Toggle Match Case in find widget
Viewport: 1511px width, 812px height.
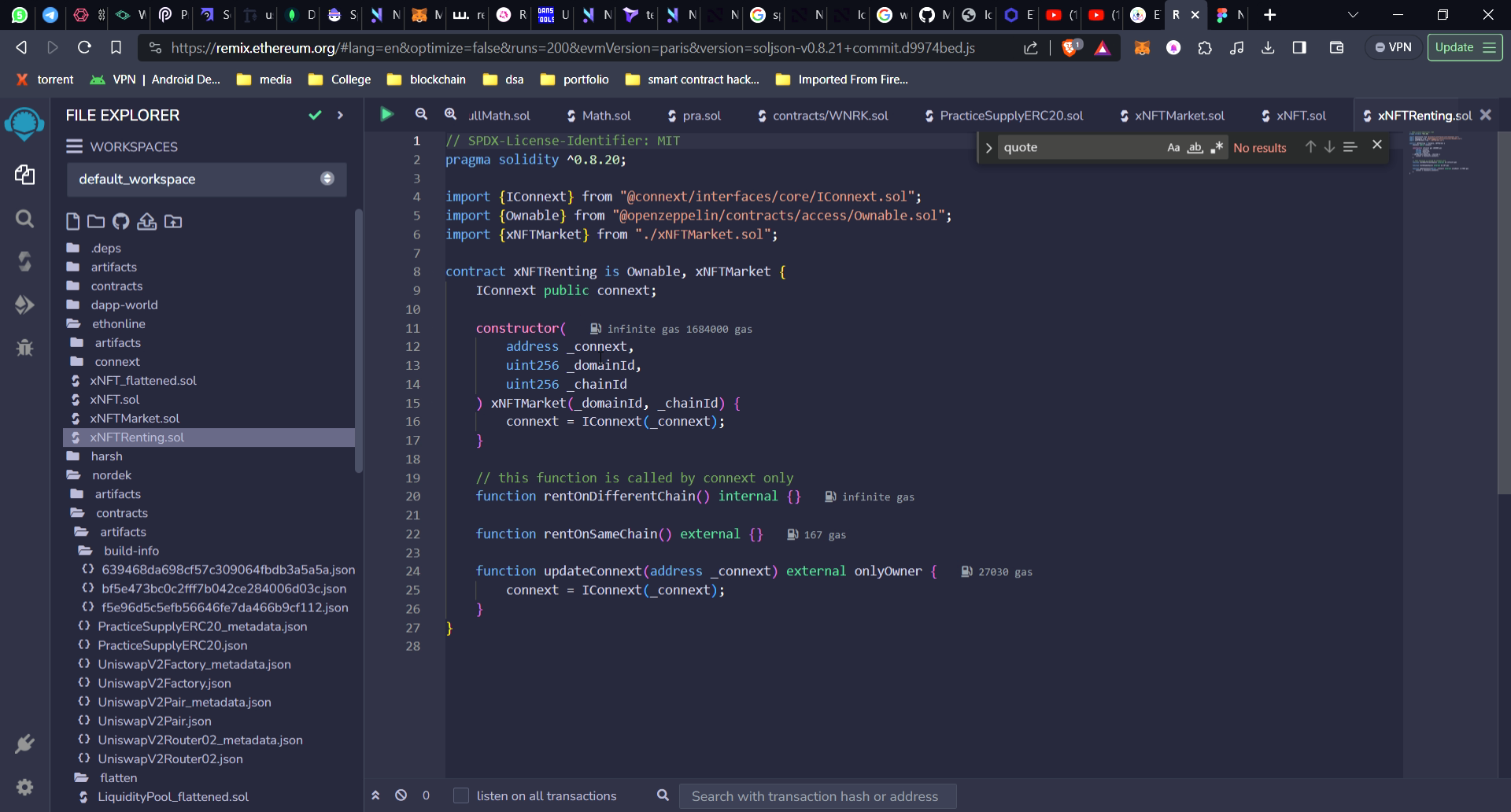pyautogui.click(x=1173, y=147)
